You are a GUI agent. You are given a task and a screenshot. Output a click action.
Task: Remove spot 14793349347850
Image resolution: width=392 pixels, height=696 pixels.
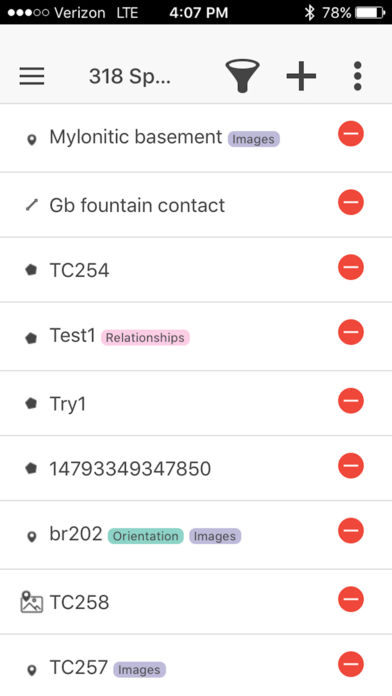click(x=351, y=466)
